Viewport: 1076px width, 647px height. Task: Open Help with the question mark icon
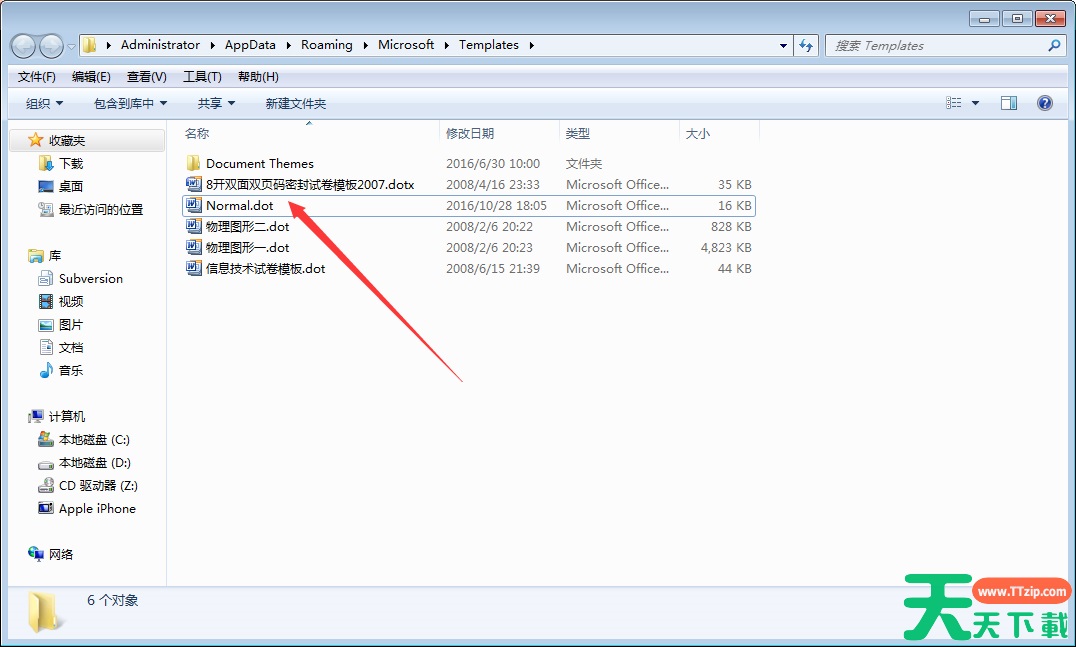[1044, 103]
